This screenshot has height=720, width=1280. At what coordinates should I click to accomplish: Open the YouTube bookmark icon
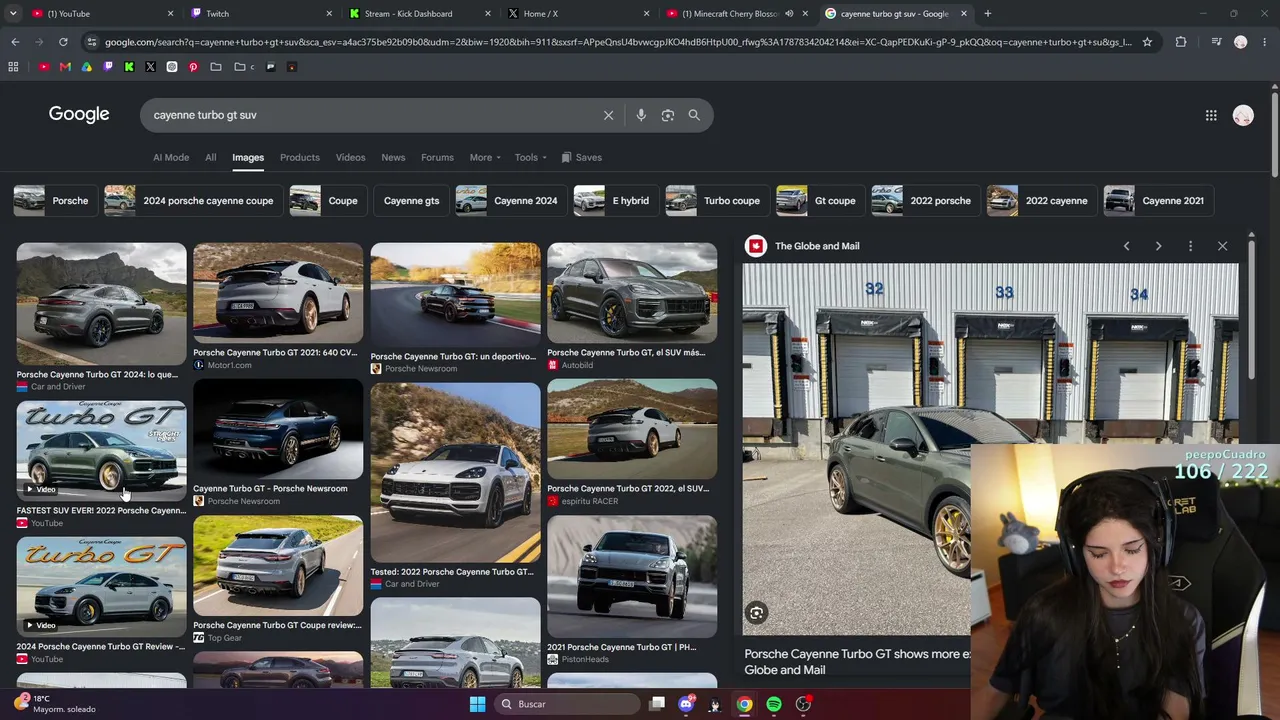coord(44,67)
